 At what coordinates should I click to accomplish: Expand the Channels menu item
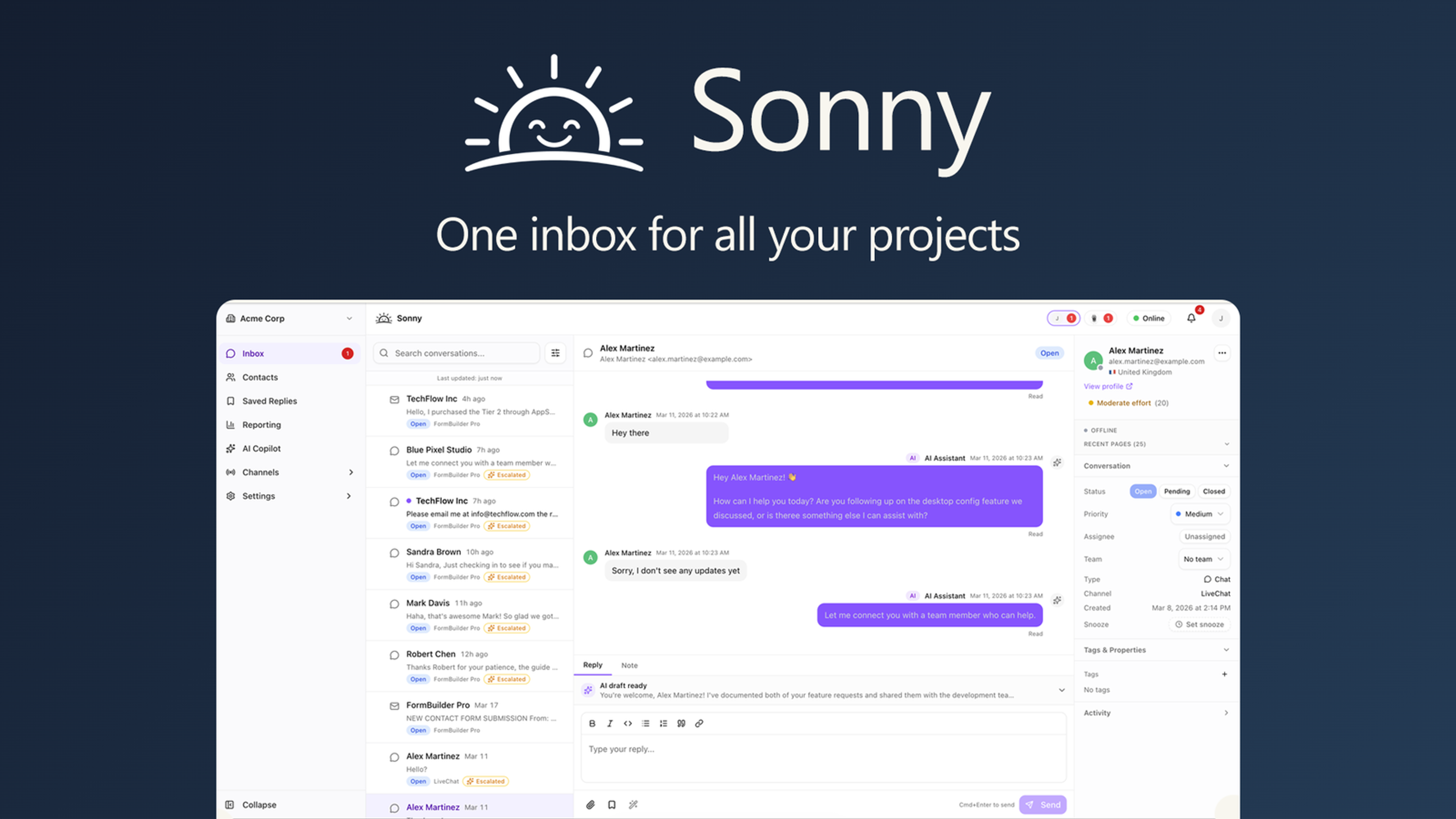[x=290, y=472]
